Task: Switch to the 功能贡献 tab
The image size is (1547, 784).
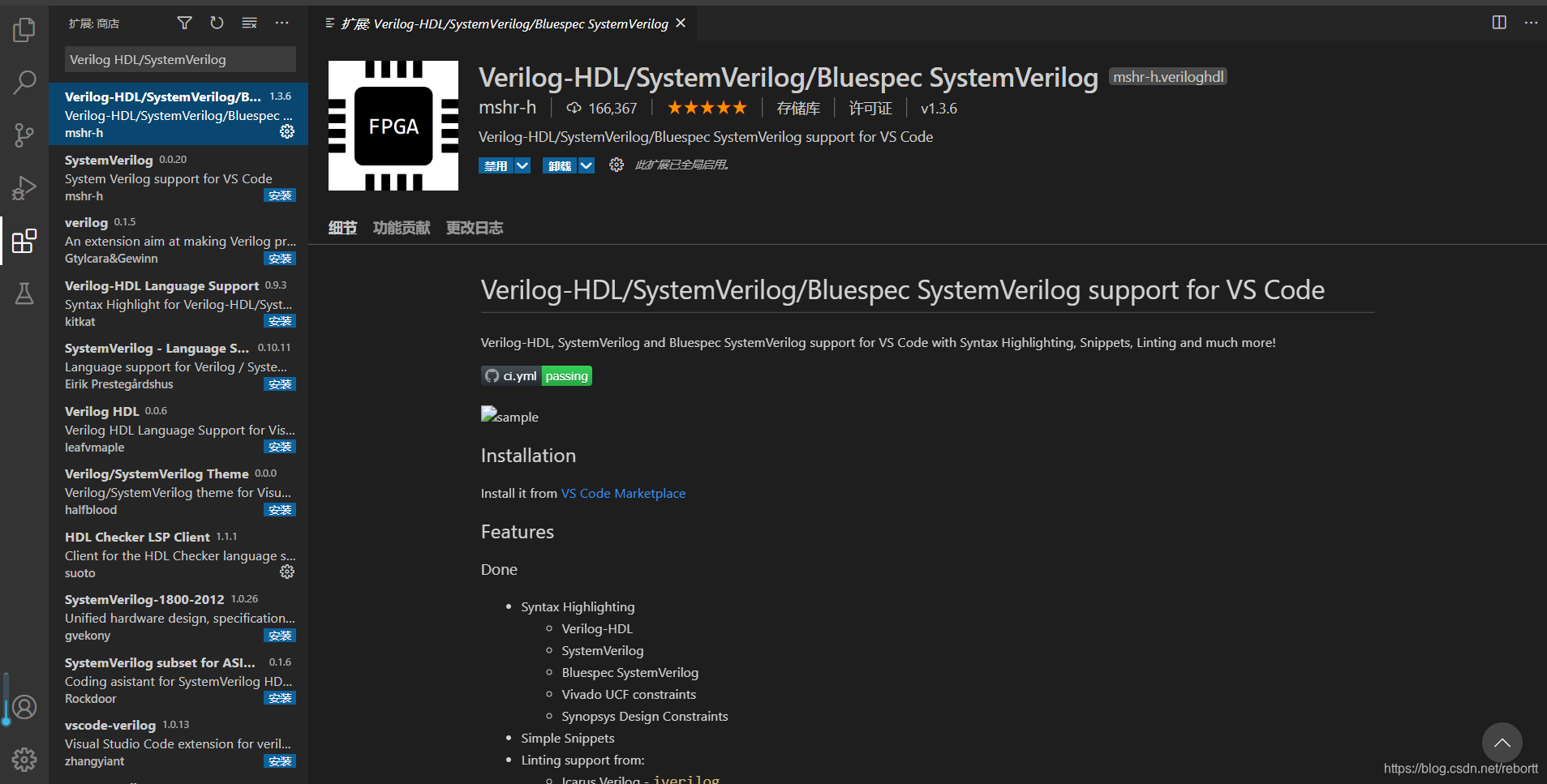Action: pos(402,228)
